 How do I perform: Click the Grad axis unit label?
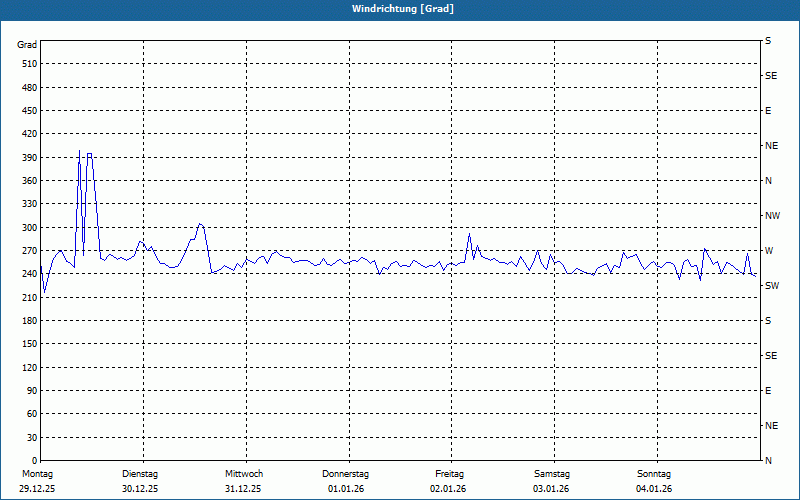pos(27,45)
